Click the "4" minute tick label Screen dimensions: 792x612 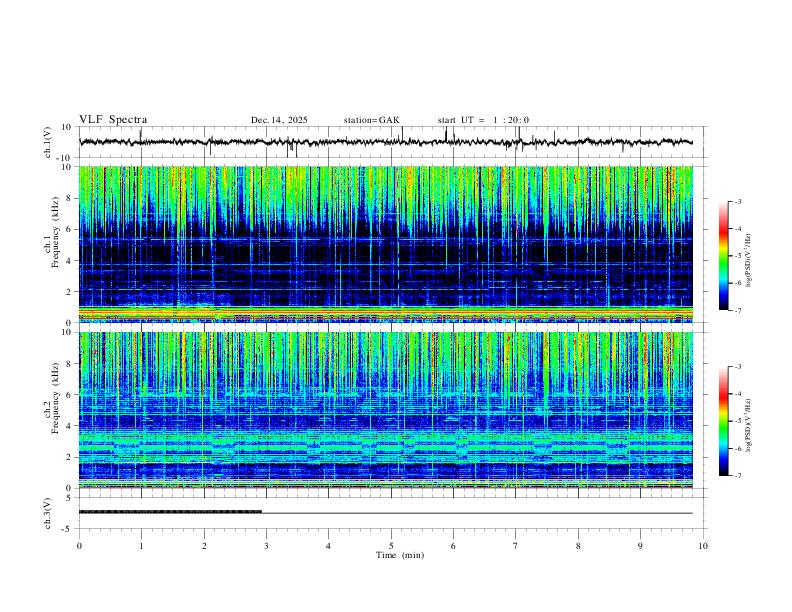(x=328, y=546)
